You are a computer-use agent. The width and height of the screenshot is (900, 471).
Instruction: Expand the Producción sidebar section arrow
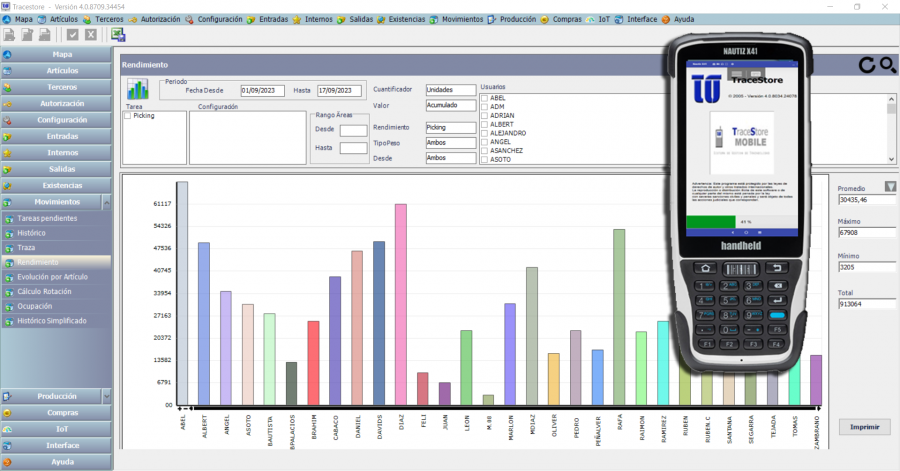(x=107, y=396)
